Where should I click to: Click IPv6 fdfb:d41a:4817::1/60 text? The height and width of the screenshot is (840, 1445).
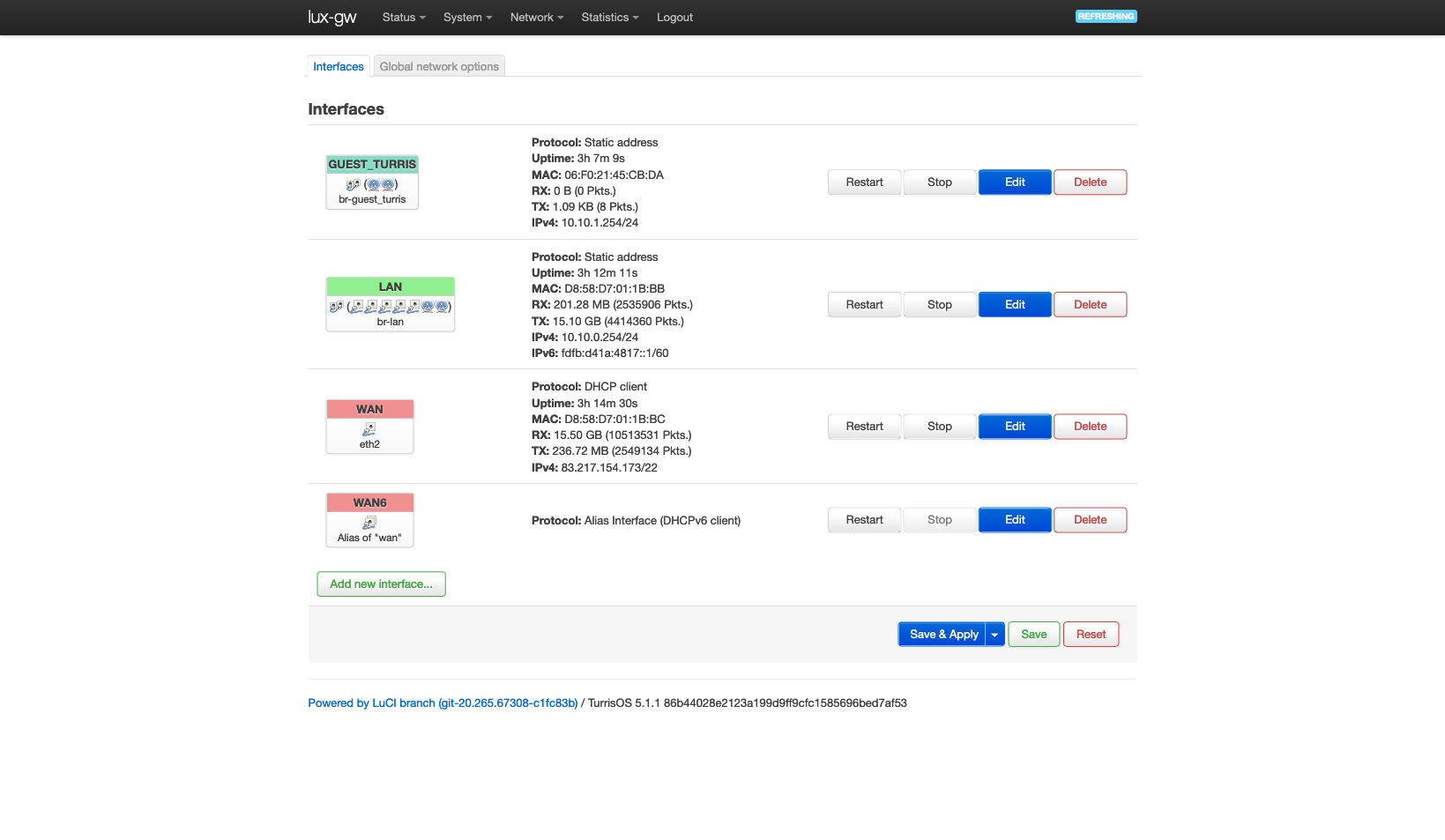[x=600, y=353]
